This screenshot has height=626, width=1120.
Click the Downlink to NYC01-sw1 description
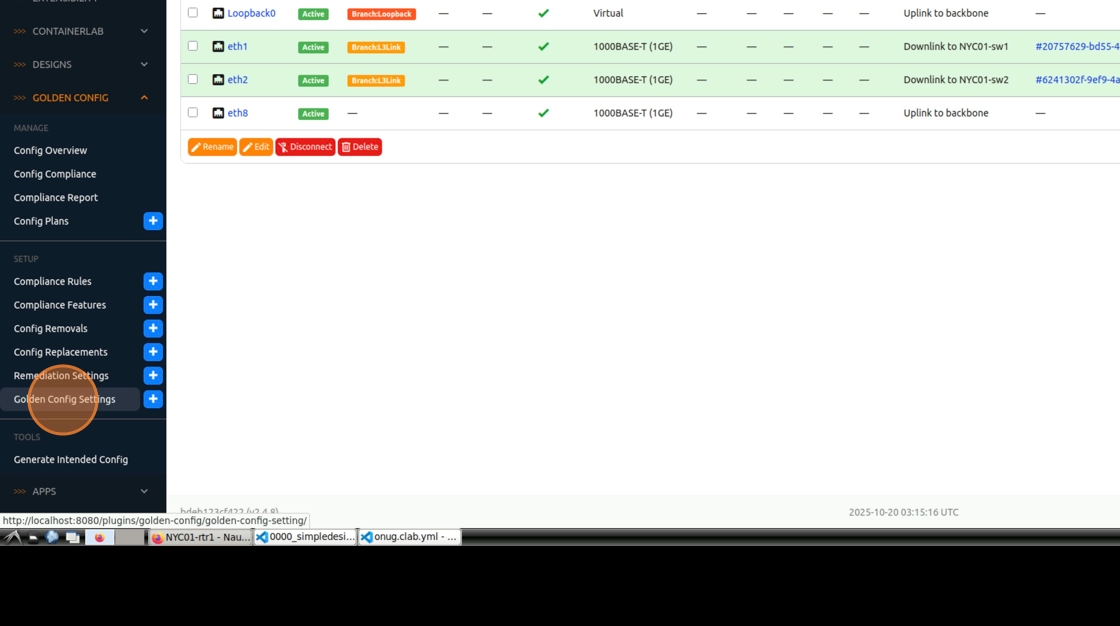pos(956,46)
